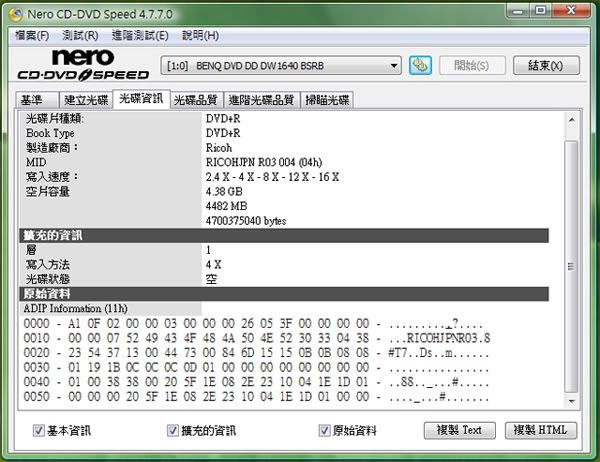
Task: Click the 複製 Text button
Action: [x=460, y=430]
